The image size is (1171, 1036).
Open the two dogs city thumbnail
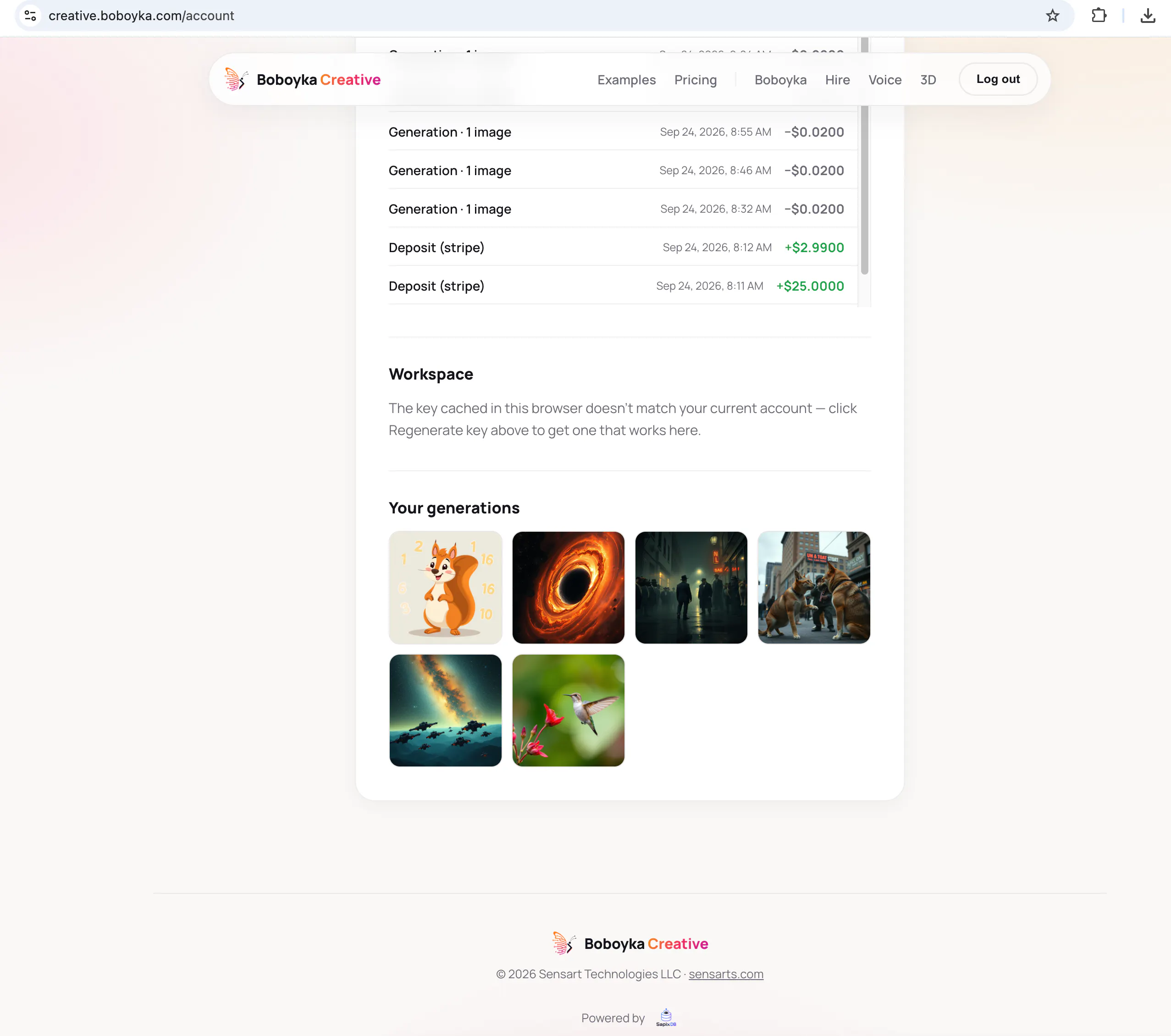pos(814,587)
